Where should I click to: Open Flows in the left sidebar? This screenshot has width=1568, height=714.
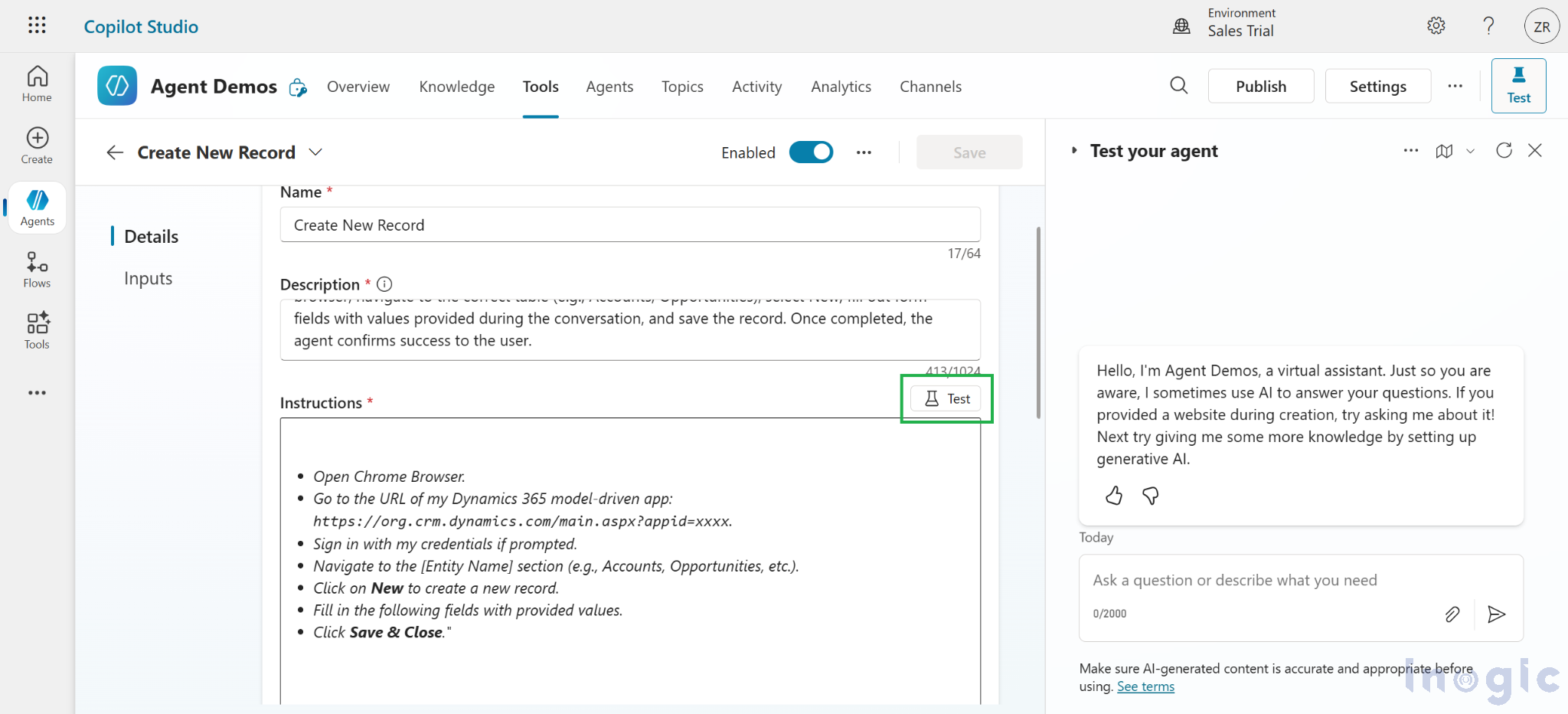pyautogui.click(x=37, y=270)
